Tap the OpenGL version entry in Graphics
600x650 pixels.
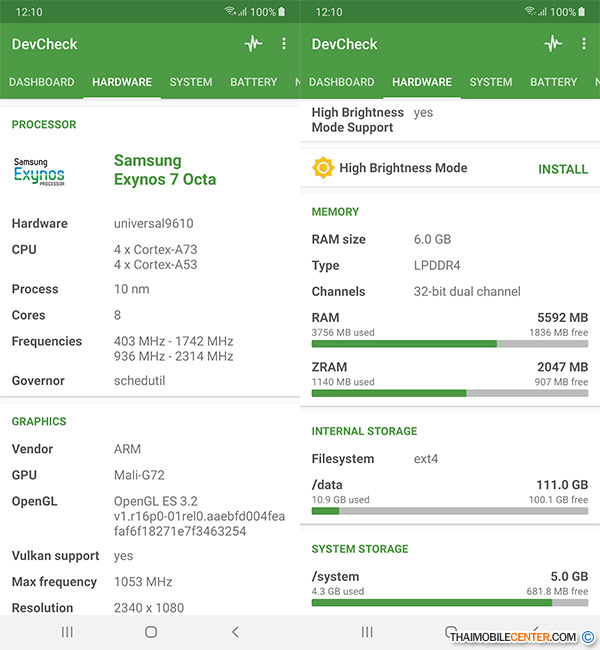coord(199,515)
